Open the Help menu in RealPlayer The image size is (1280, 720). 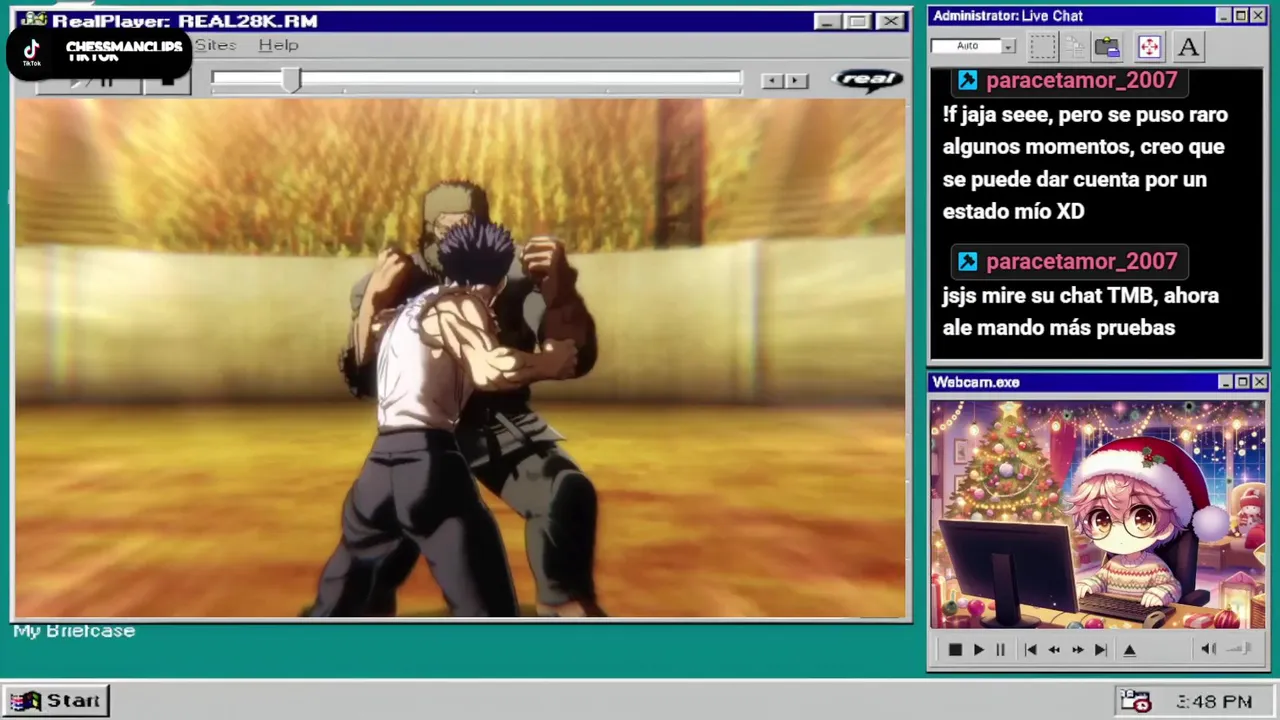click(278, 45)
